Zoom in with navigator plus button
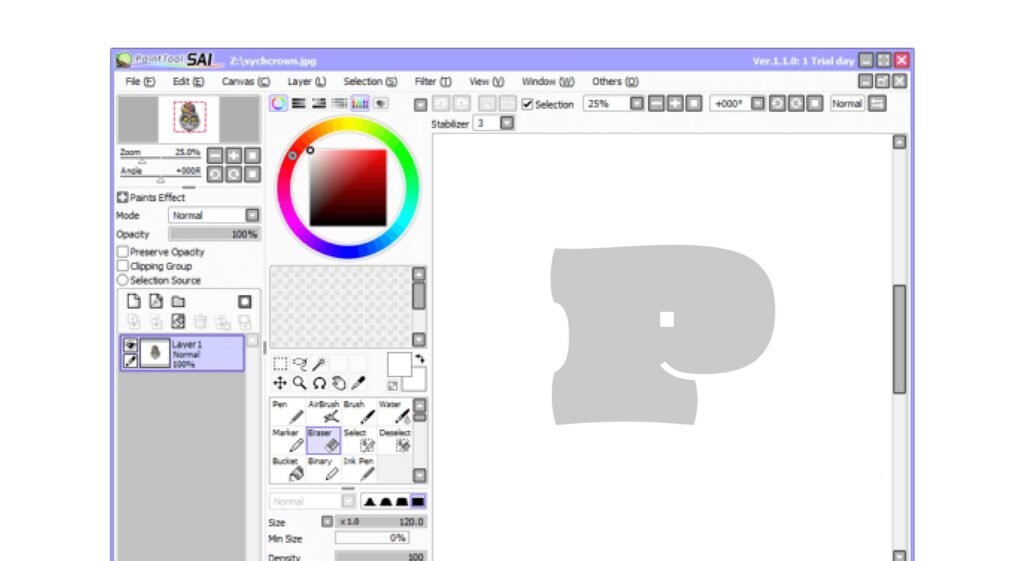The height and width of the screenshot is (561, 1024). coord(234,155)
